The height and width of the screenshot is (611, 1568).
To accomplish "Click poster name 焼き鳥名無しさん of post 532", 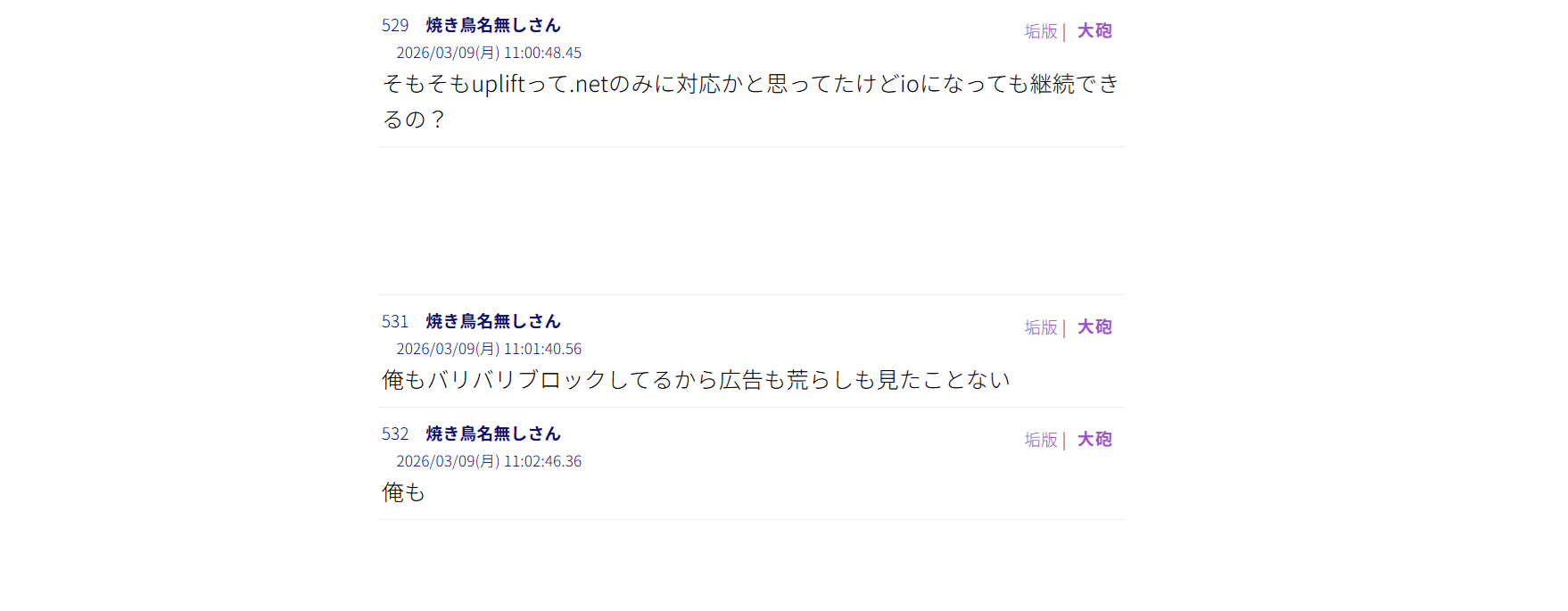I will pyautogui.click(x=493, y=434).
